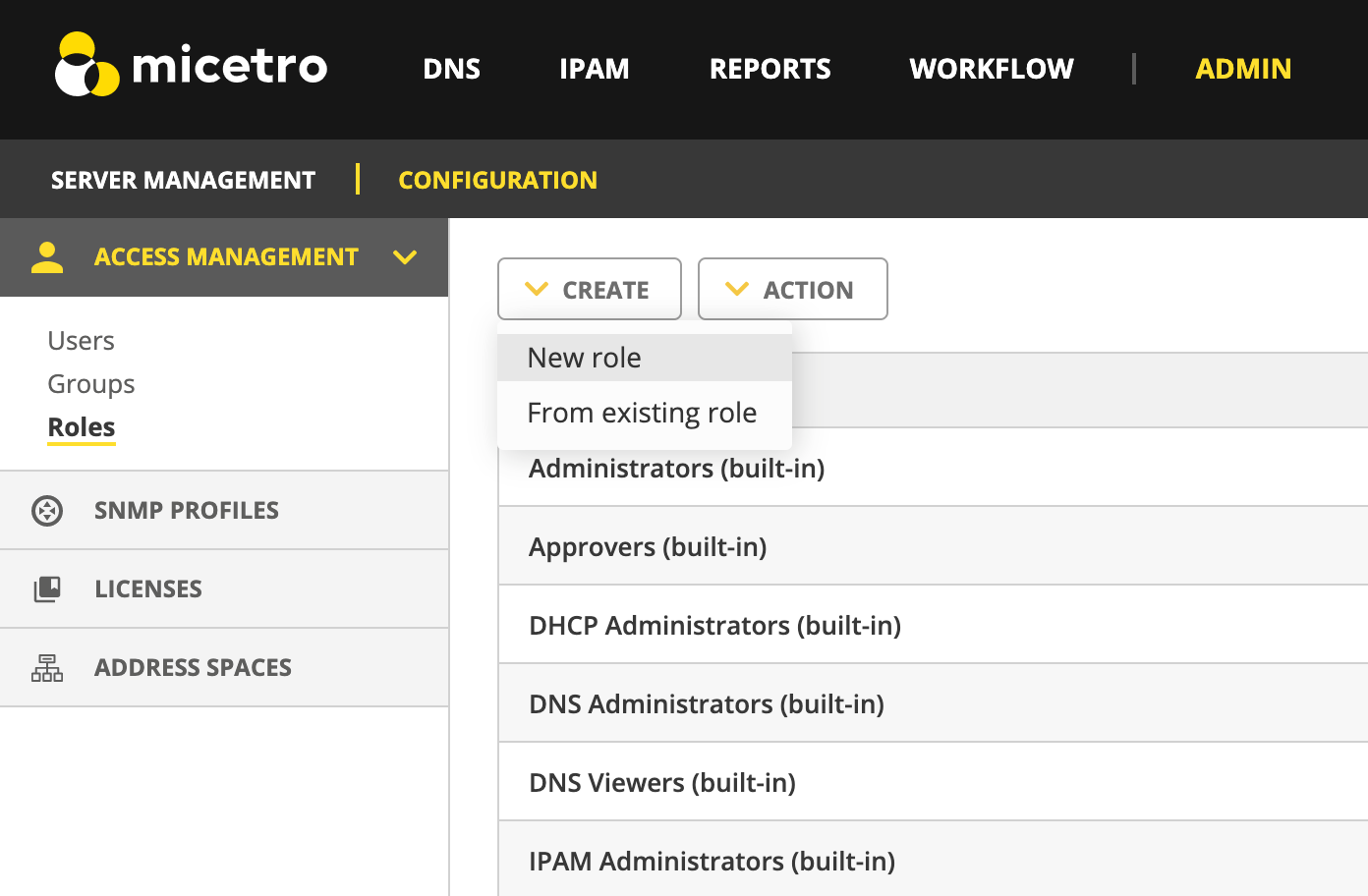
Task: Choose From existing role option
Action: click(642, 413)
